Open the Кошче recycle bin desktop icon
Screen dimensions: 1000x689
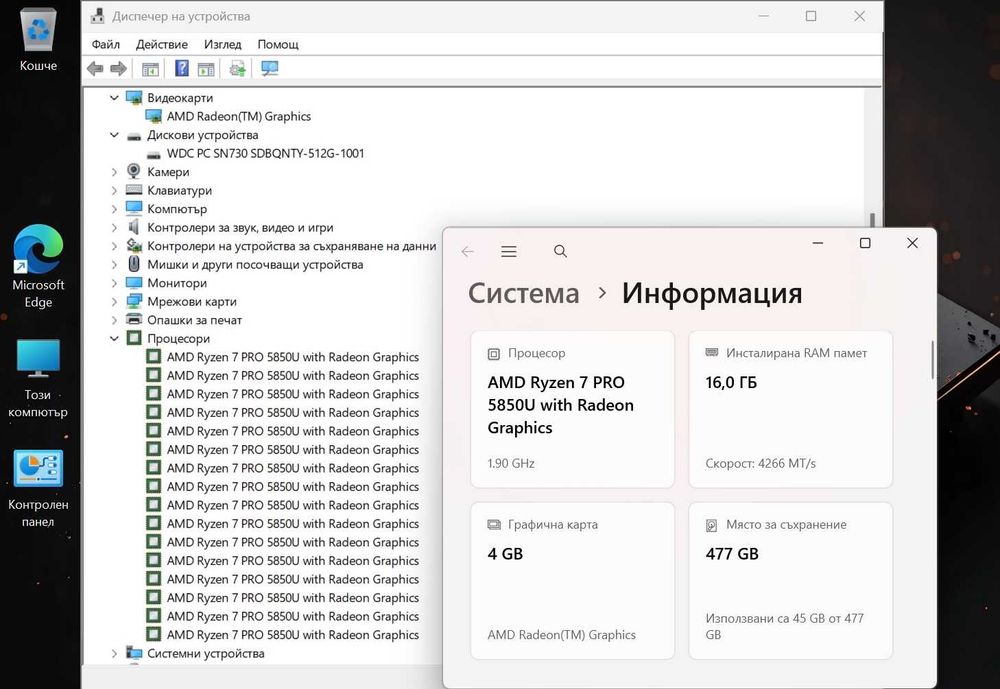coord(38,37)
